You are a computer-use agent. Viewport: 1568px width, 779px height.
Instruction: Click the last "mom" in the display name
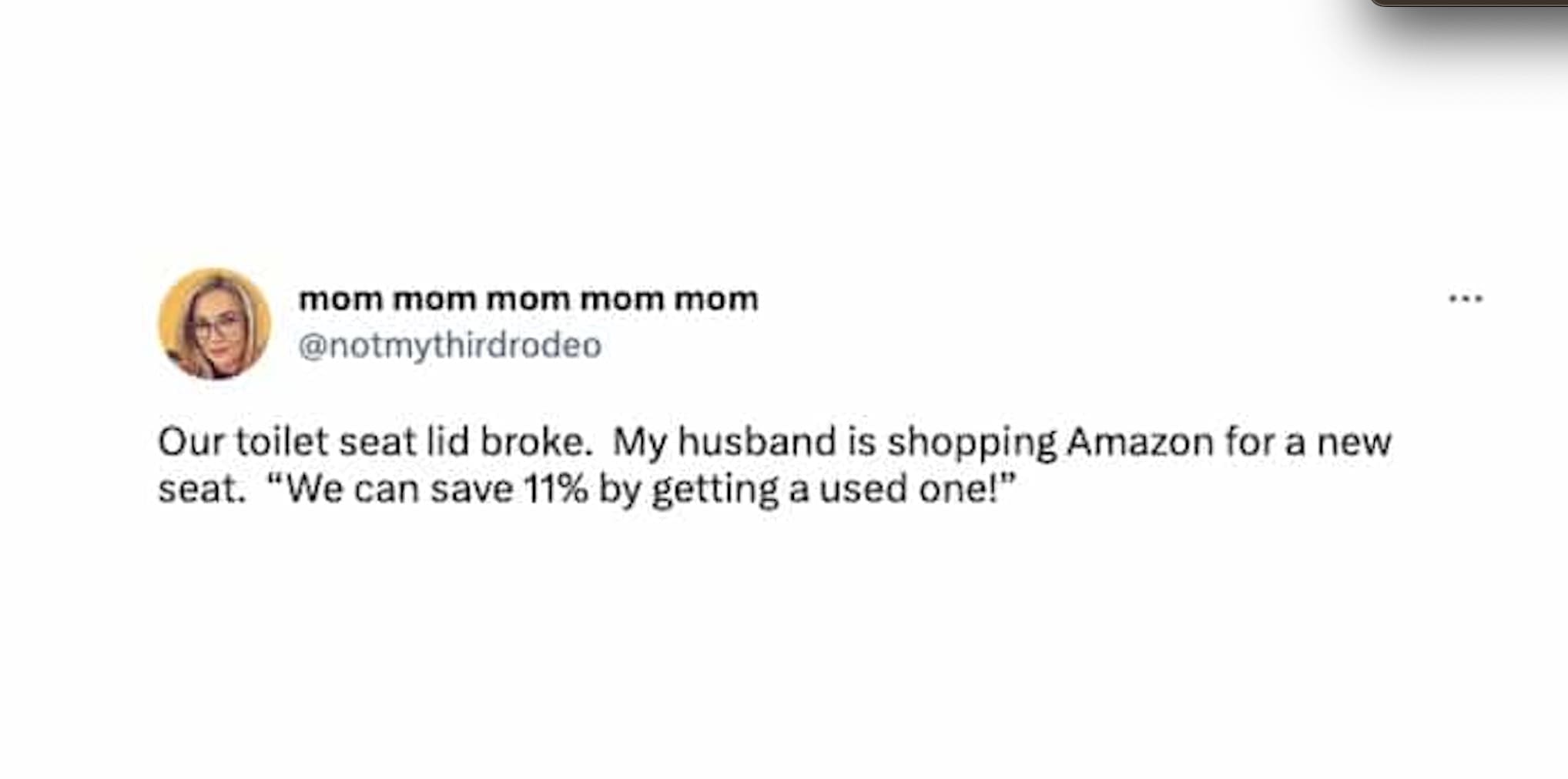coord(716,299)
